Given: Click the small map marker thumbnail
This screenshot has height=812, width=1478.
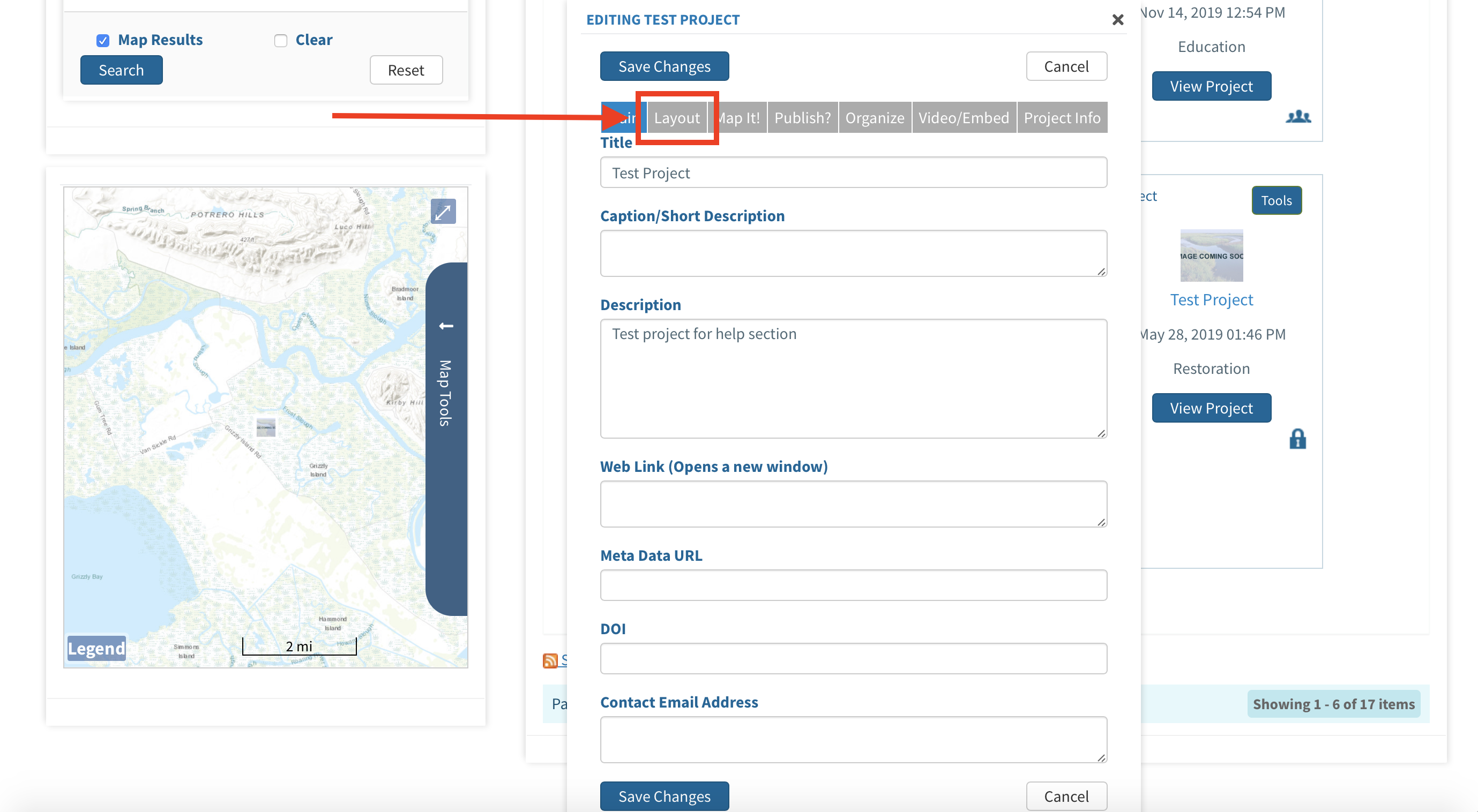Looking at the screenshot, I should pos(266,427).
